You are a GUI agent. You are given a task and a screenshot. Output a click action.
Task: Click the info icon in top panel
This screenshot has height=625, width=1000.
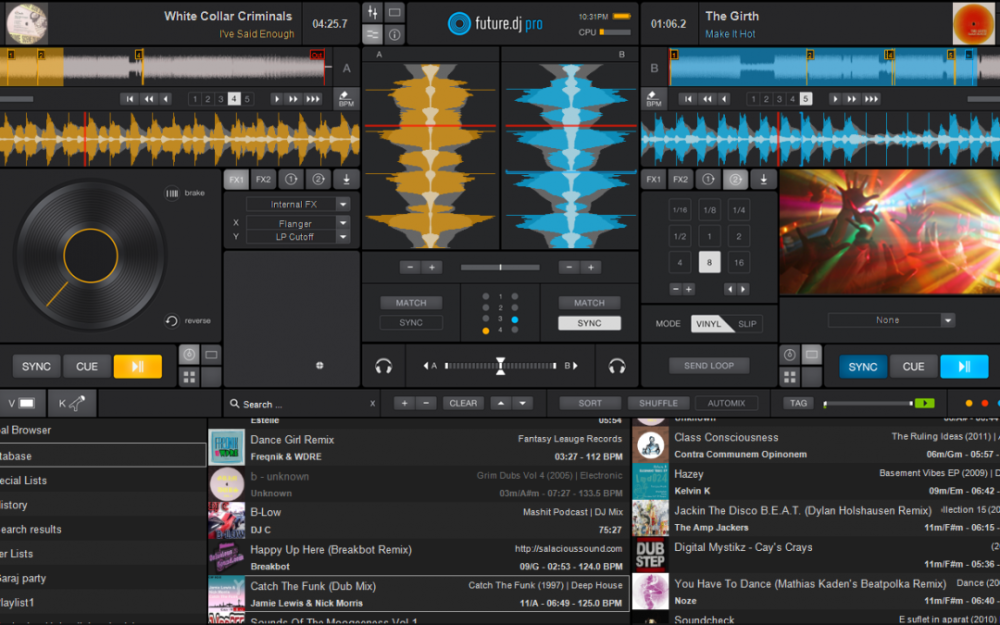395,35
